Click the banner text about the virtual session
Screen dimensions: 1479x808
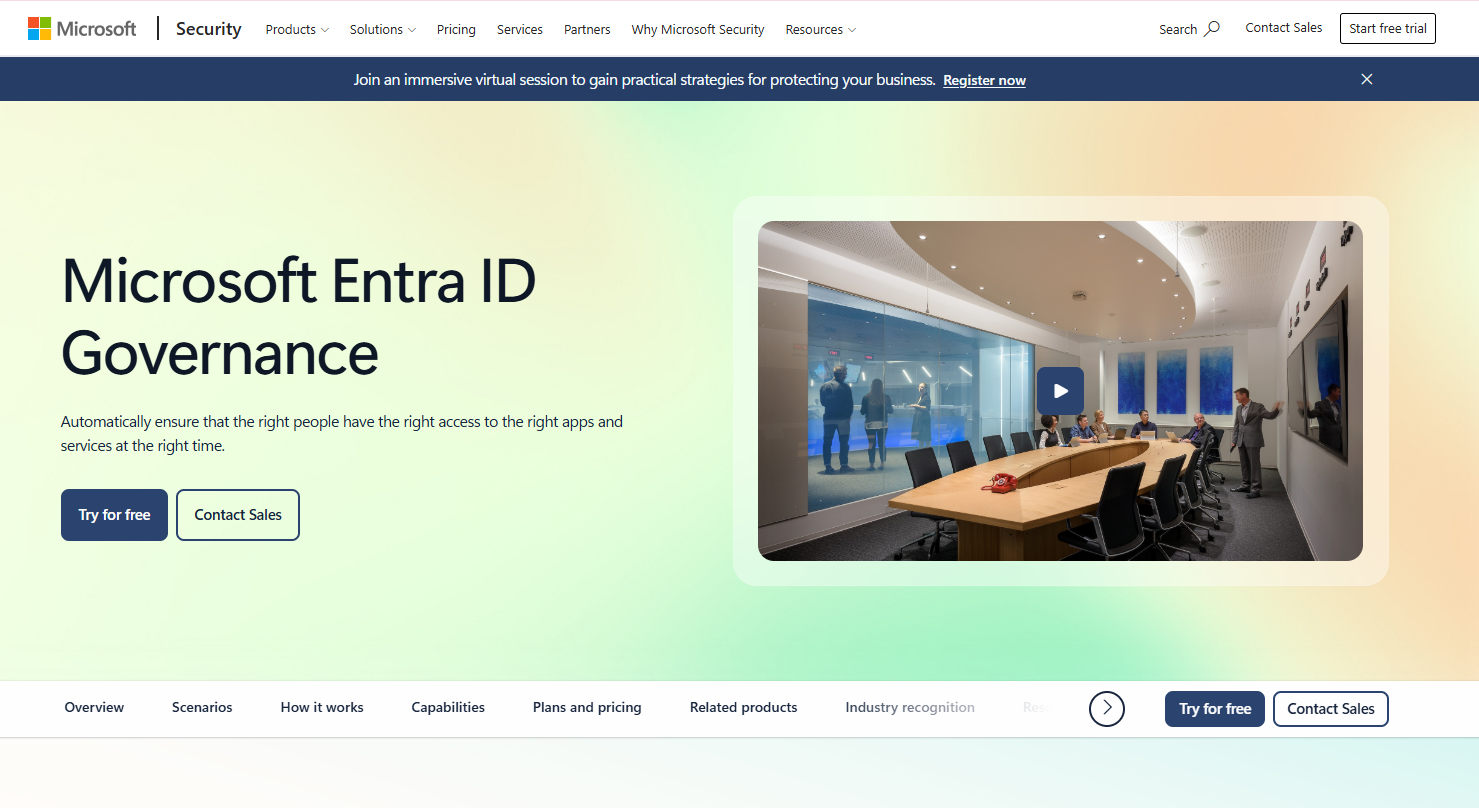(644, 80)
